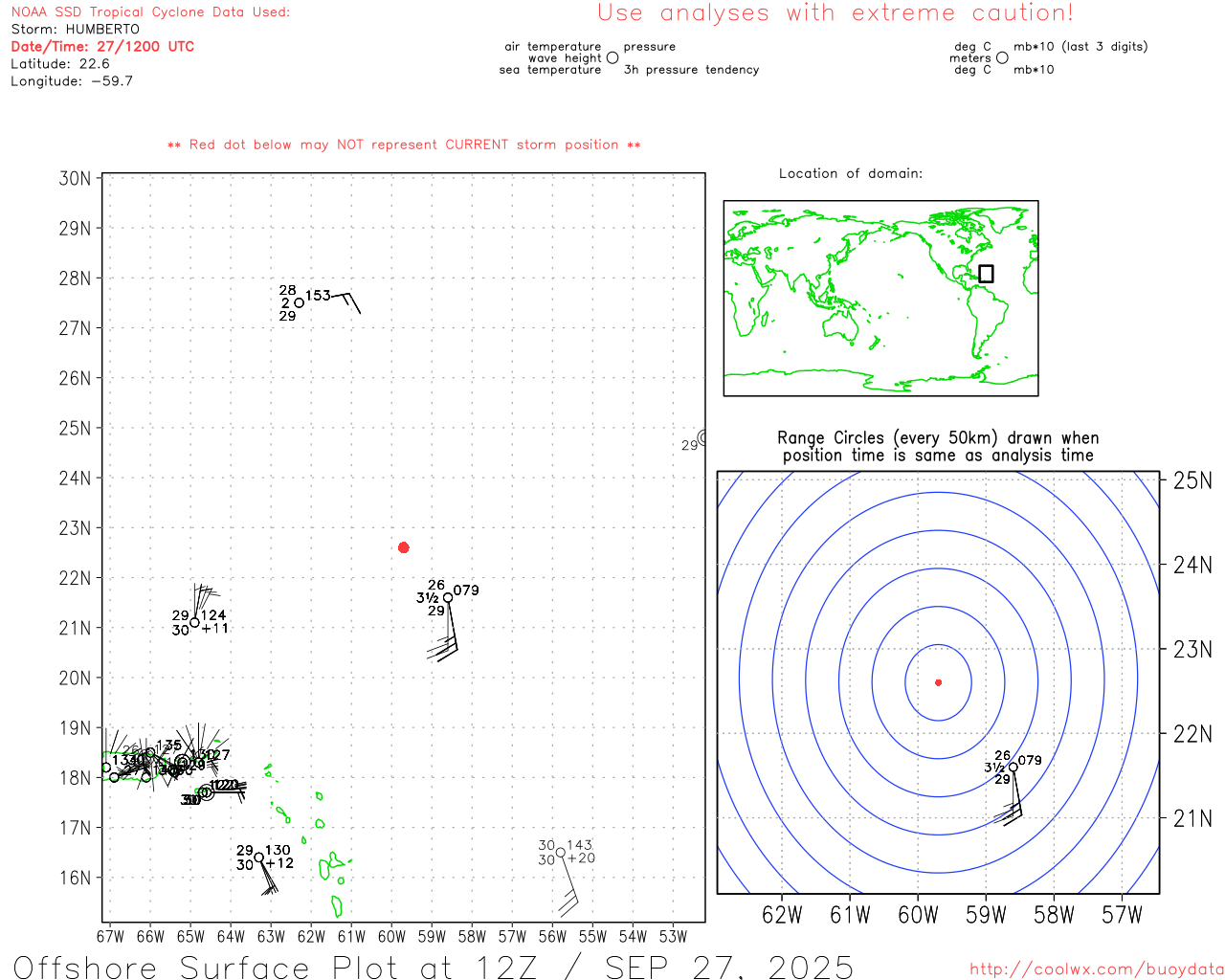Click the 'Longitude: -59.7' line
Image resolution: width=1225 pixels, height=980 pixels.
coord(72,81)
